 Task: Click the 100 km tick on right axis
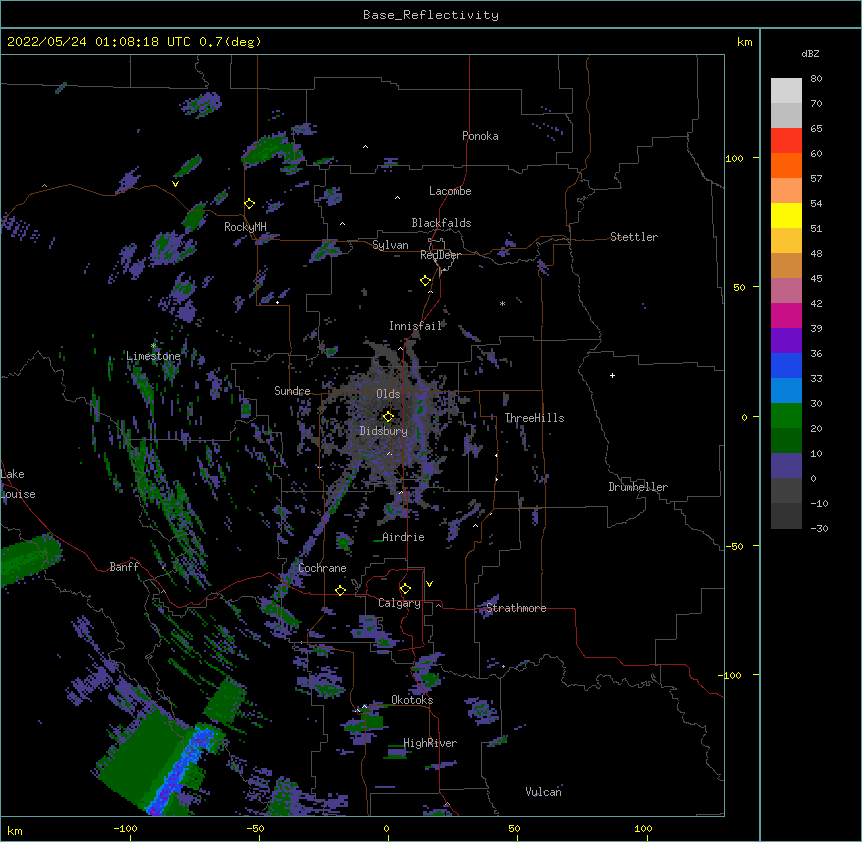point(734,158)
